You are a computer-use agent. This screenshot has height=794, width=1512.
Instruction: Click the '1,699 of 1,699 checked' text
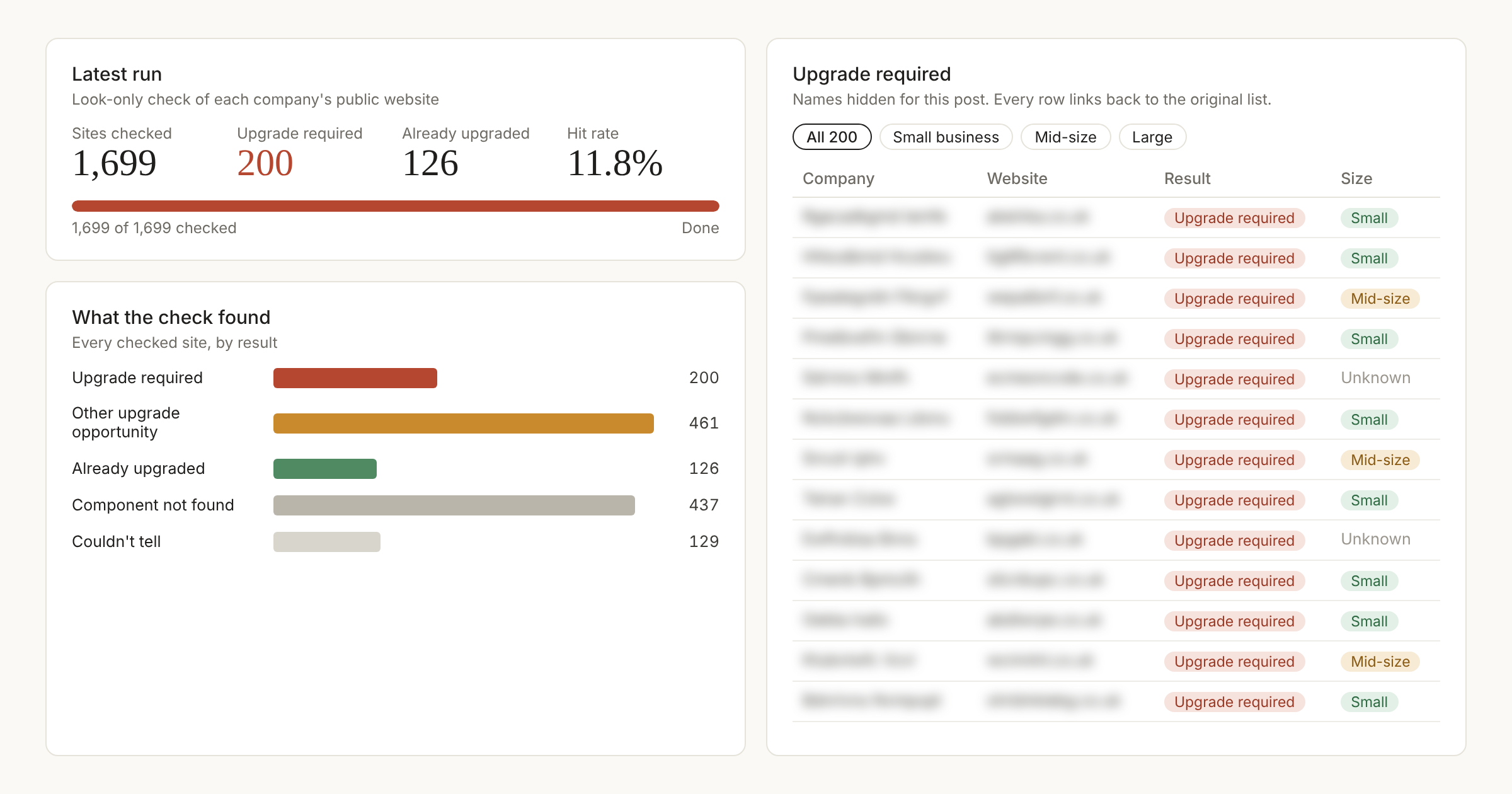(154, 228)
